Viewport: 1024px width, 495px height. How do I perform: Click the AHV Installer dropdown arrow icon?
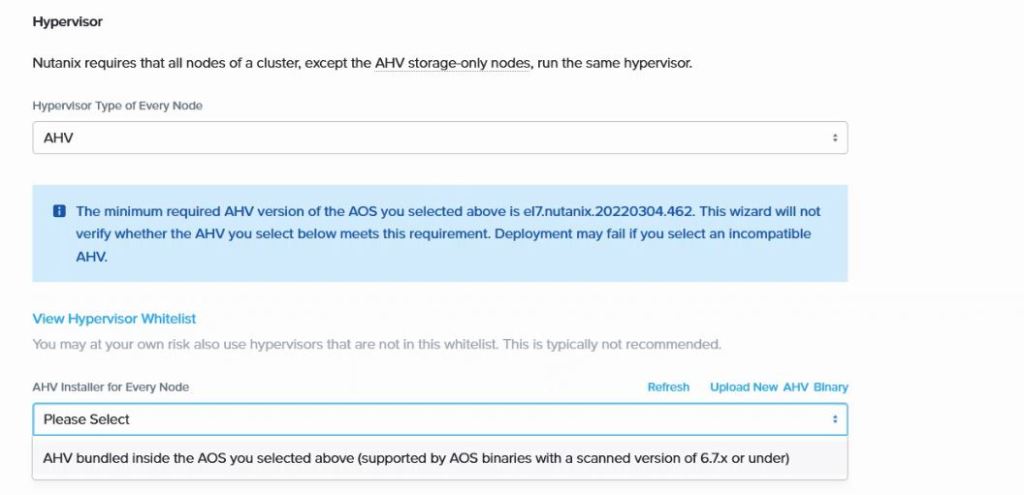pyautogui.click(x=835, y=420)
